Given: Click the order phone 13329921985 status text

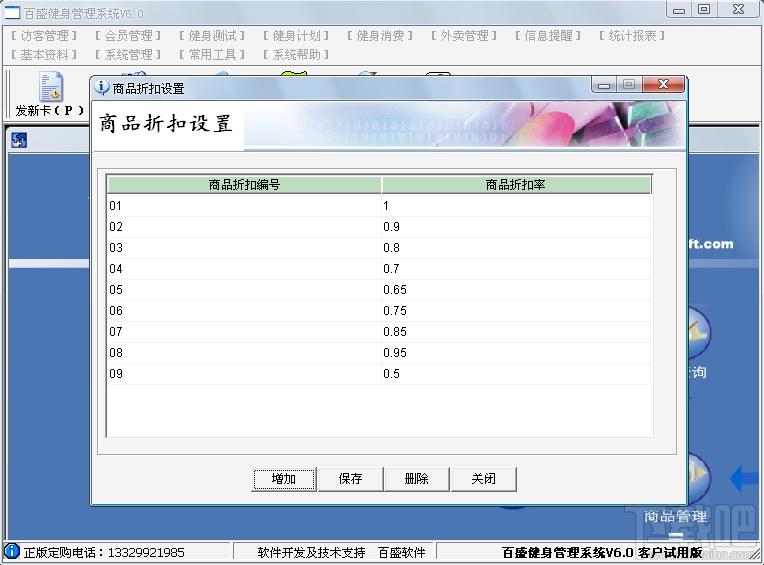Looking at the screenshot, I should 104,552.
